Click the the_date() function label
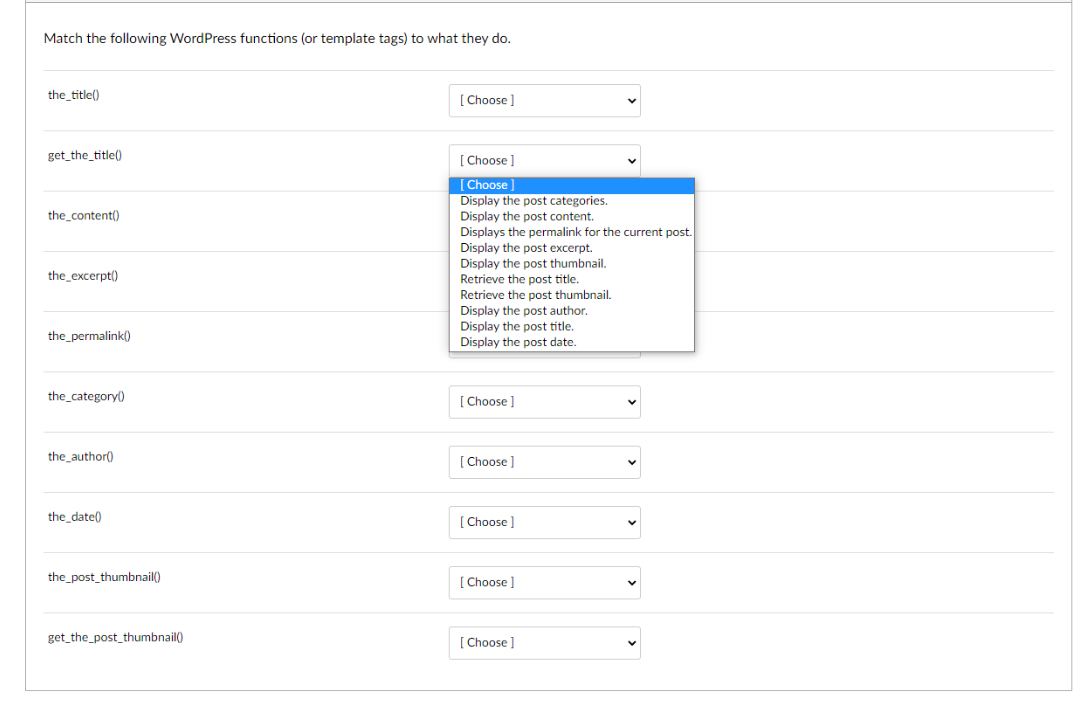 tap(74, 517)
